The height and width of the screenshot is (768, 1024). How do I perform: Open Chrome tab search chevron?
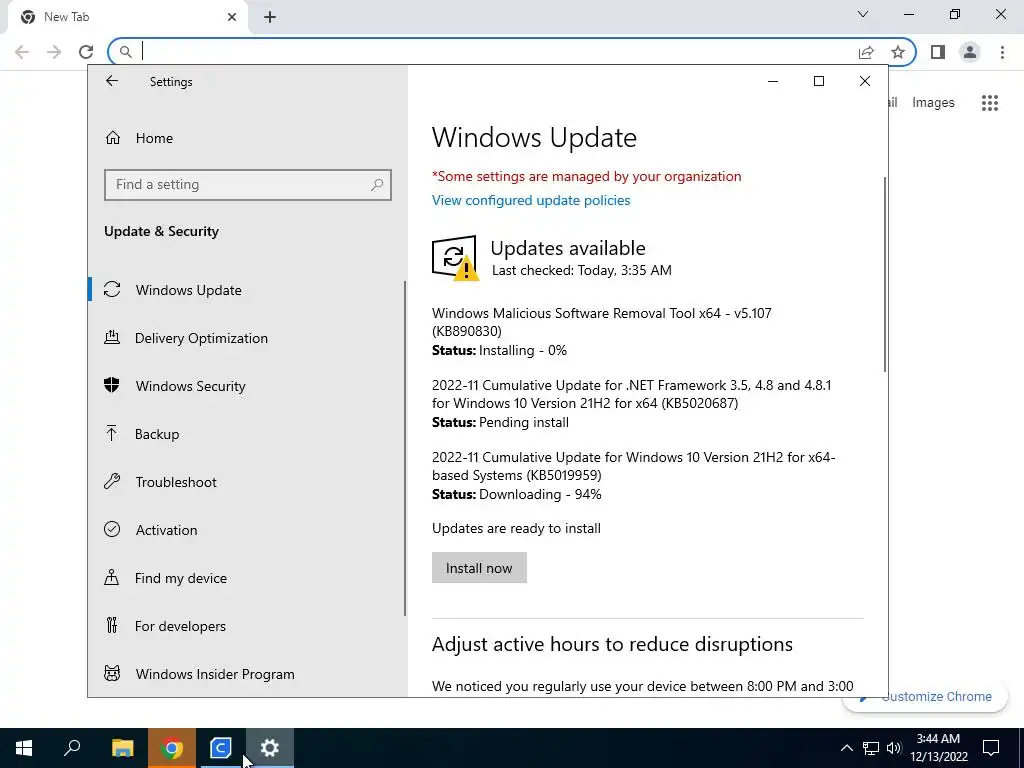pyautogui.click(x=863, y=14)
